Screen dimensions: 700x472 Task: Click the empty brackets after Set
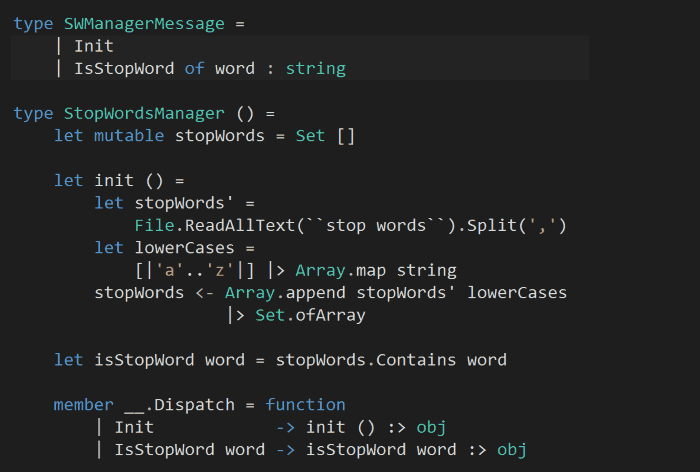[345, 136]
